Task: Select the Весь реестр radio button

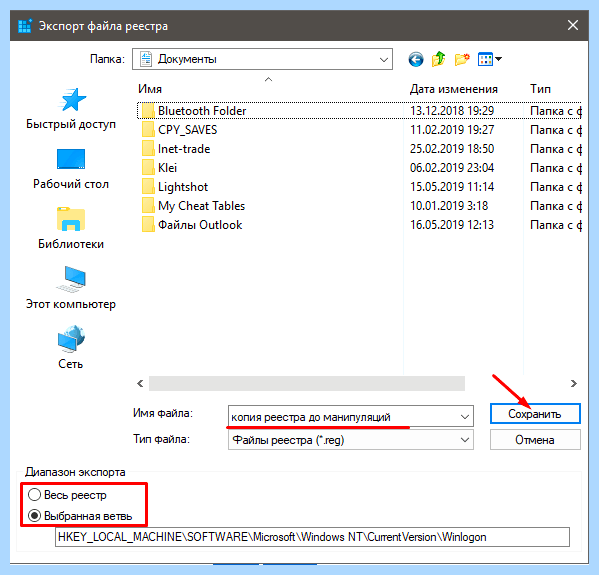Action: [34, 495]
